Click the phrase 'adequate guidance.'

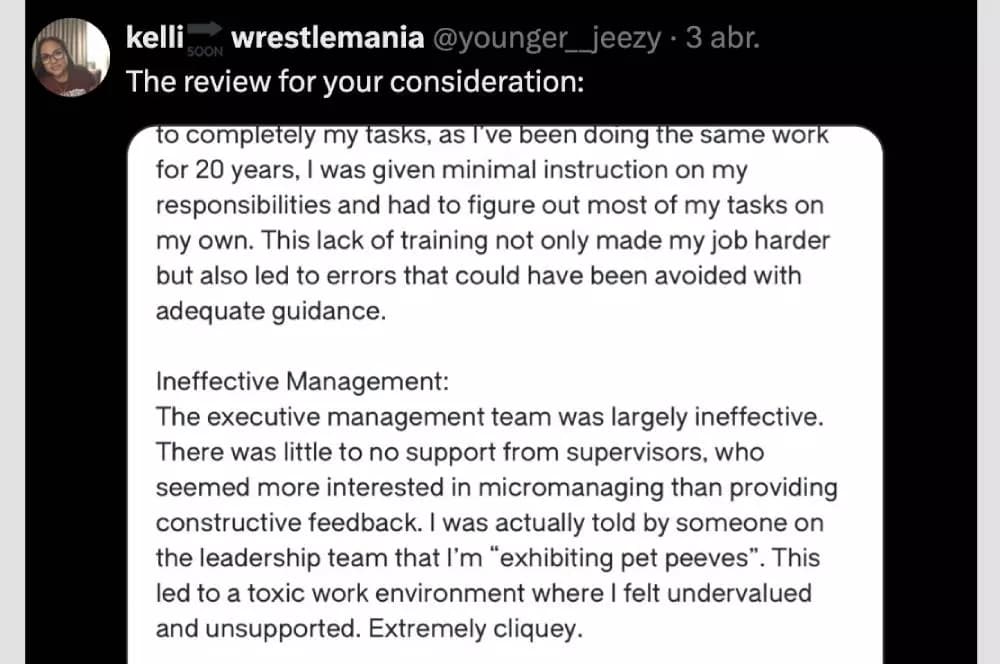click(271, 311)
